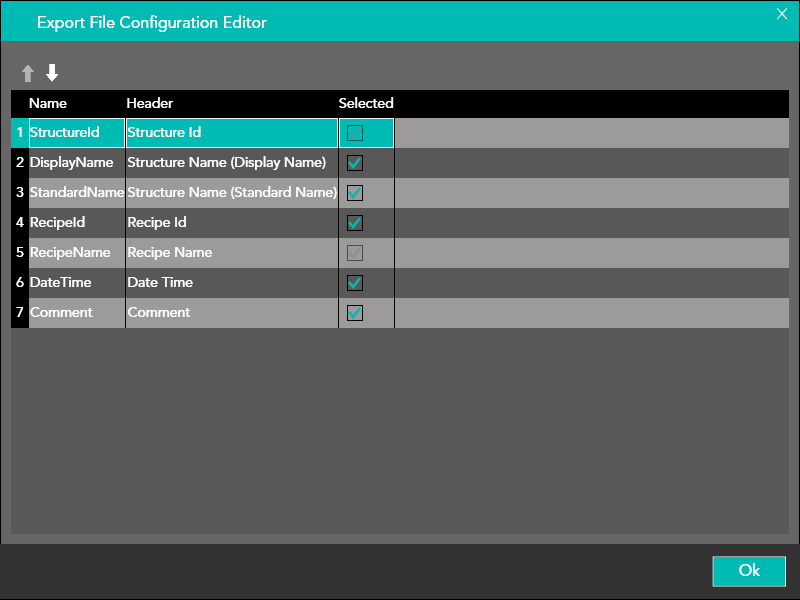Viewport: 800px width, 600px height.
Task: Click the move up arrow icon
Action: (28, 73)
